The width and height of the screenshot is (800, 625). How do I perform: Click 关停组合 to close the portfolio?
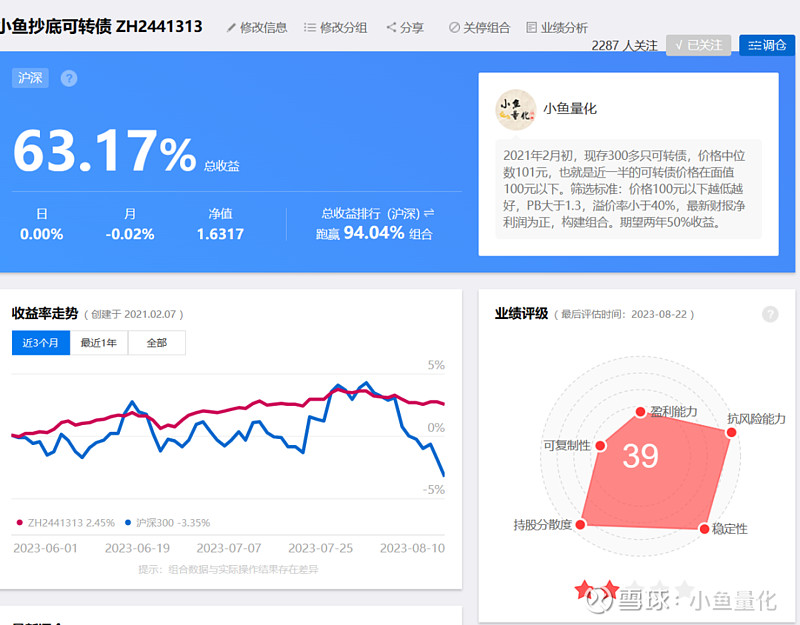pos(486,28)
